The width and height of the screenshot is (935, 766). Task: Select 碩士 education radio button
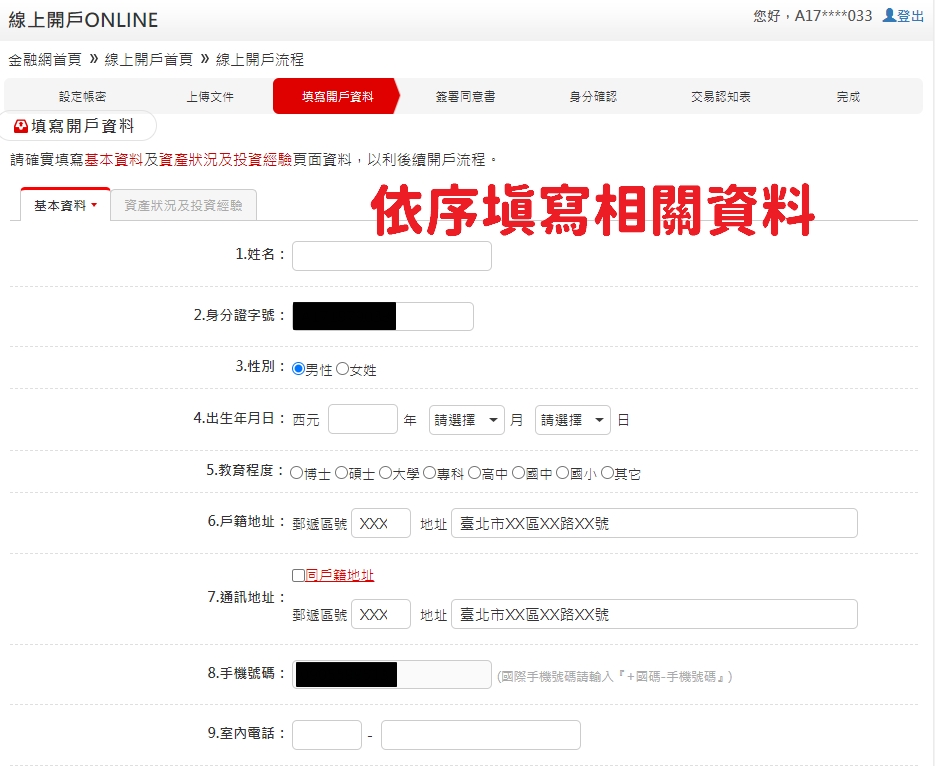pyautogui.click(x=341, y=473)
